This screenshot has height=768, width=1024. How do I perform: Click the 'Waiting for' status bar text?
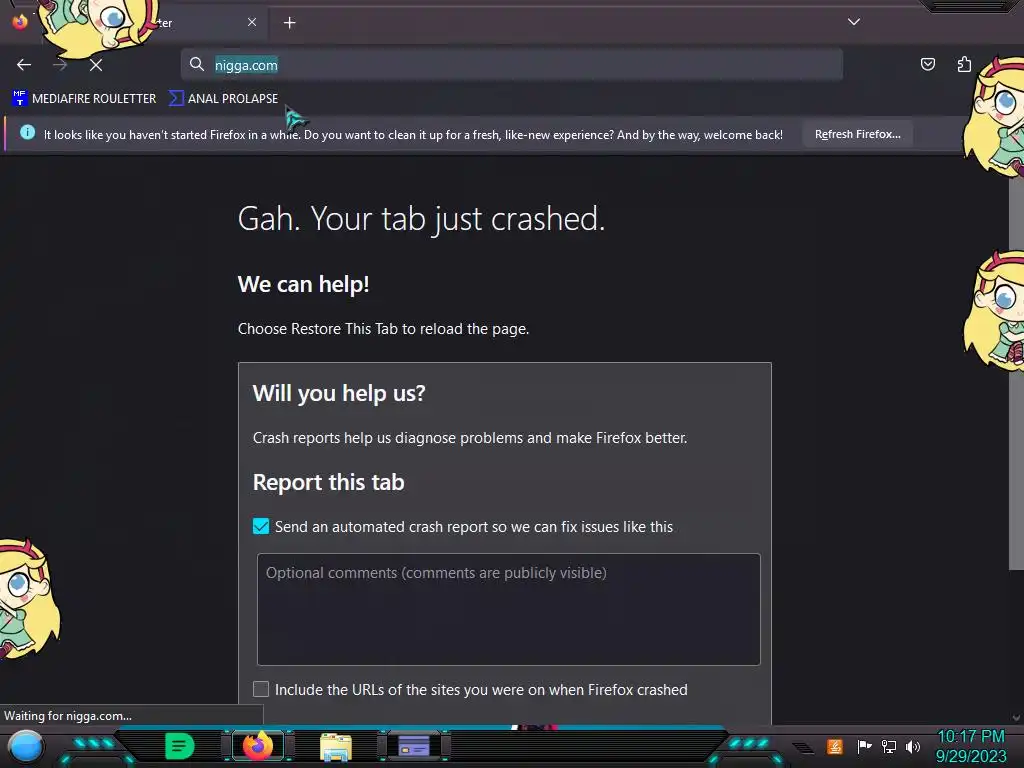pyautogui.click(x=68, y=716)
